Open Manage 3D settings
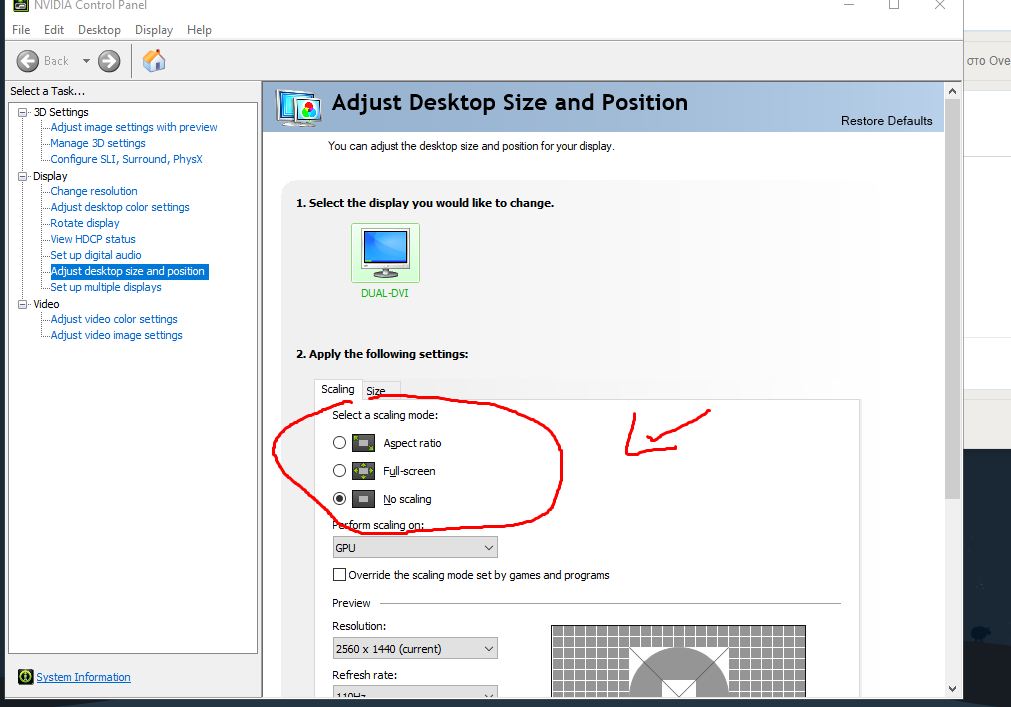The height and width of the screenshot is (707, 1011). tap(98, 143)
